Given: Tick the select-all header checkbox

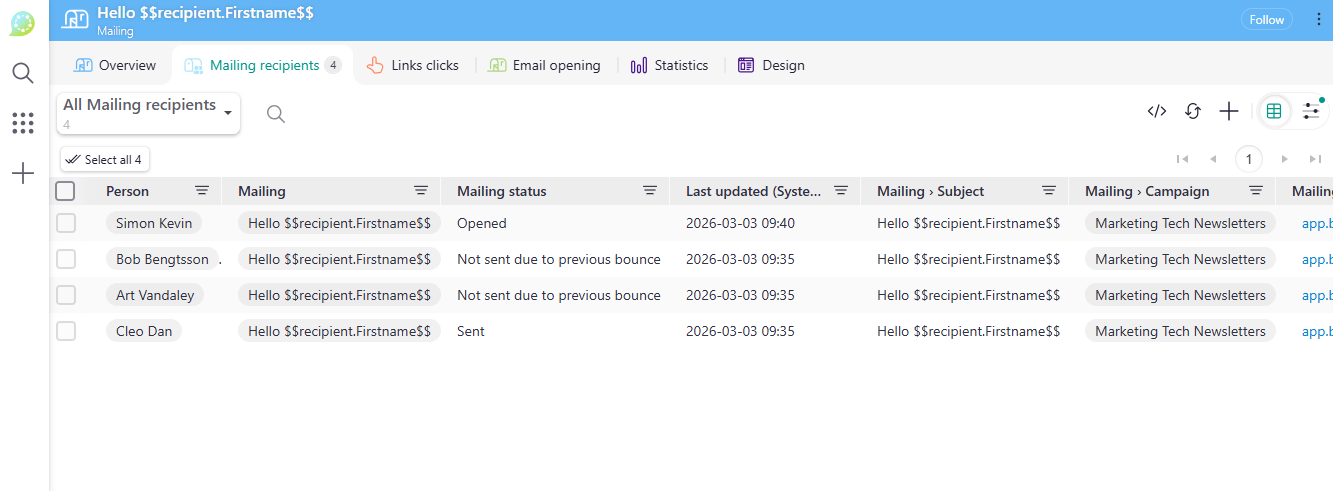Looking at the screenshot, I should (66, 191).
